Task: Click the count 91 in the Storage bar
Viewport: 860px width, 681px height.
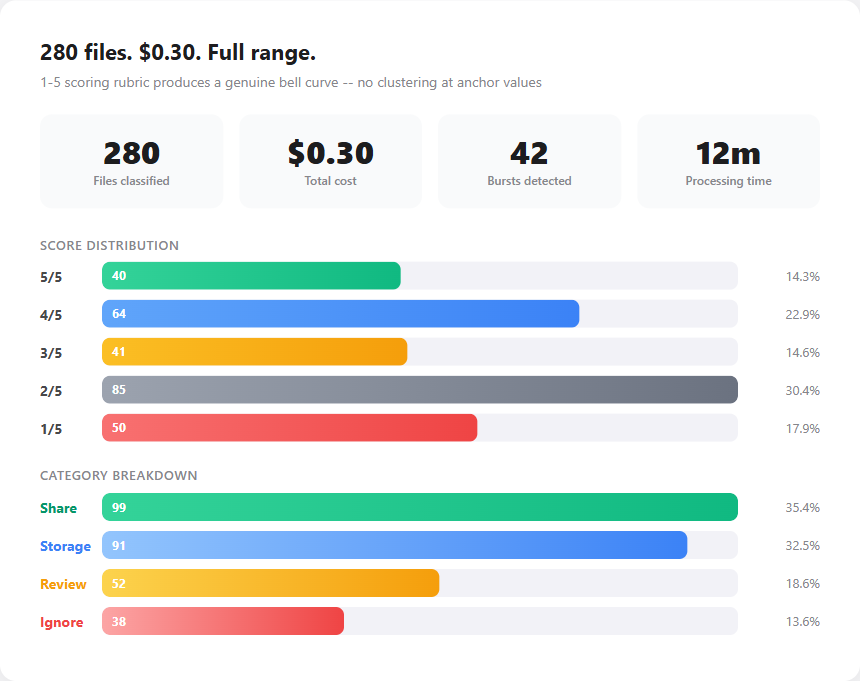Action: pyautogui.click(x=119, y=546)
